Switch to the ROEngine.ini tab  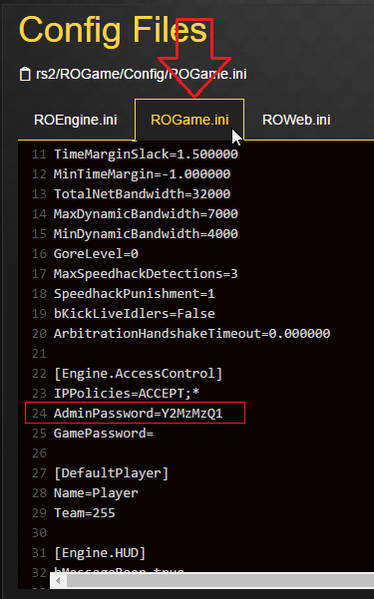coord(76,120)
